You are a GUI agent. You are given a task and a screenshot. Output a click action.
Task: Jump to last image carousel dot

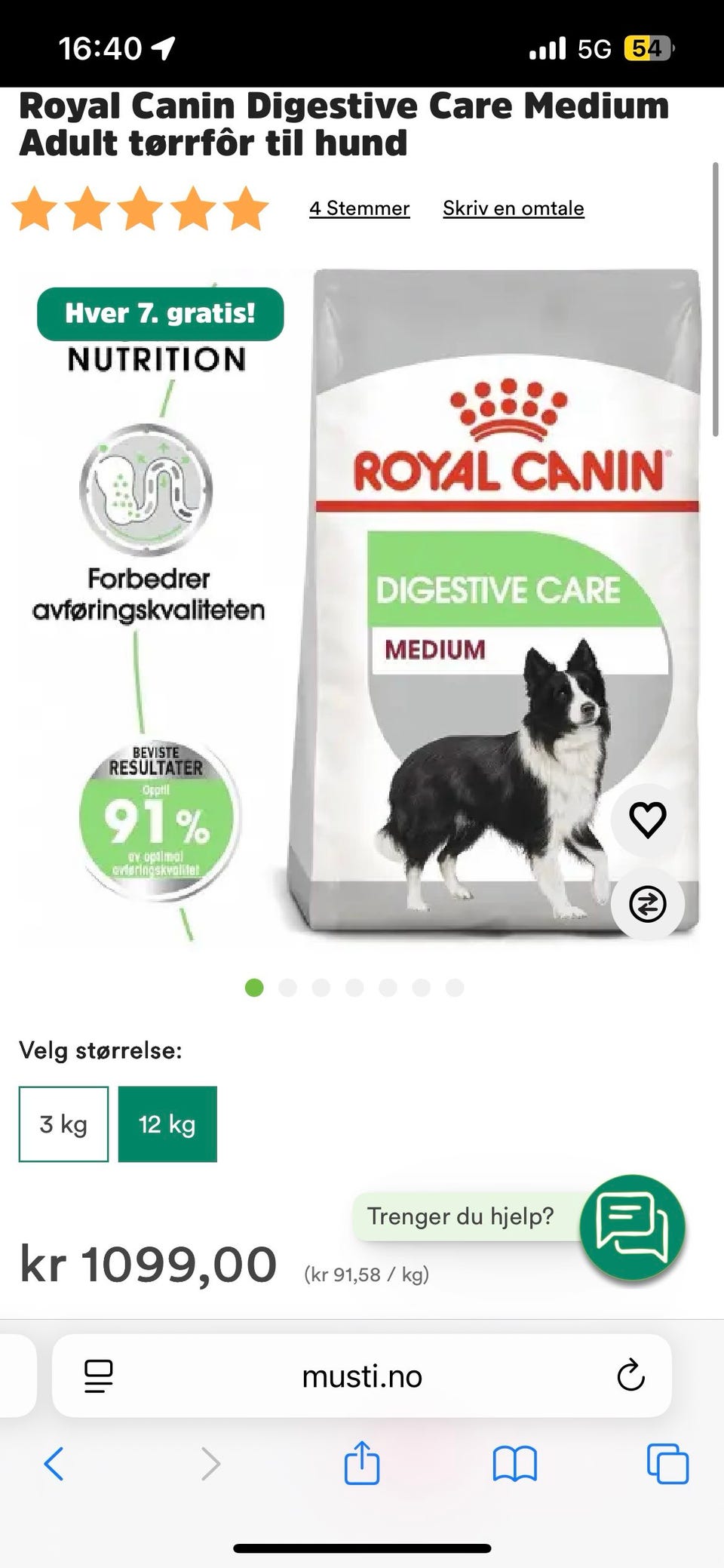454,988
